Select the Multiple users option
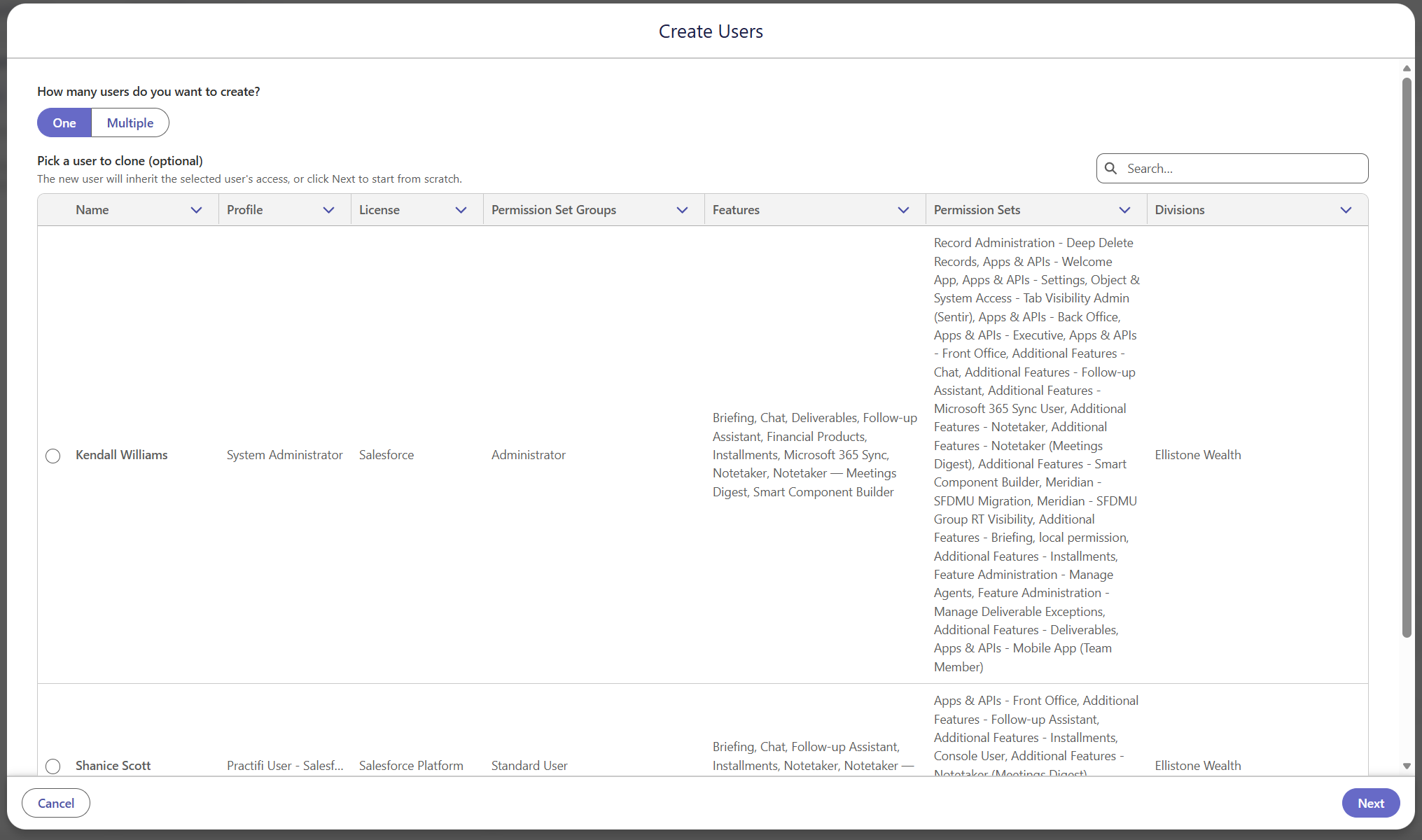This screenshot has height=840, width=1422. (130, 122)
